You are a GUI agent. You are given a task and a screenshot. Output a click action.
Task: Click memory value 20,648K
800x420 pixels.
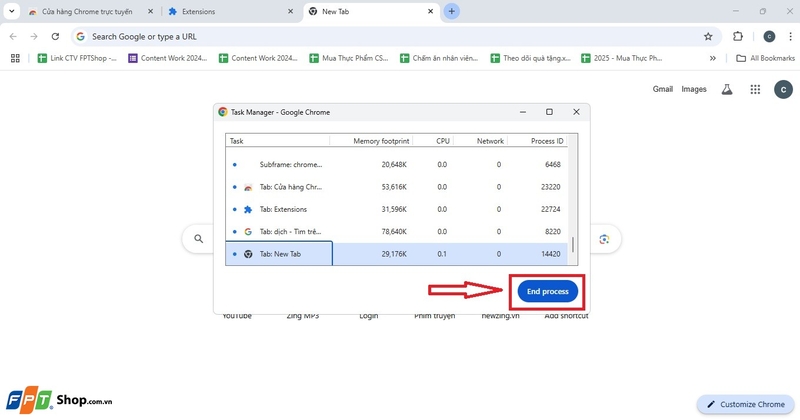tap(394, 164)
